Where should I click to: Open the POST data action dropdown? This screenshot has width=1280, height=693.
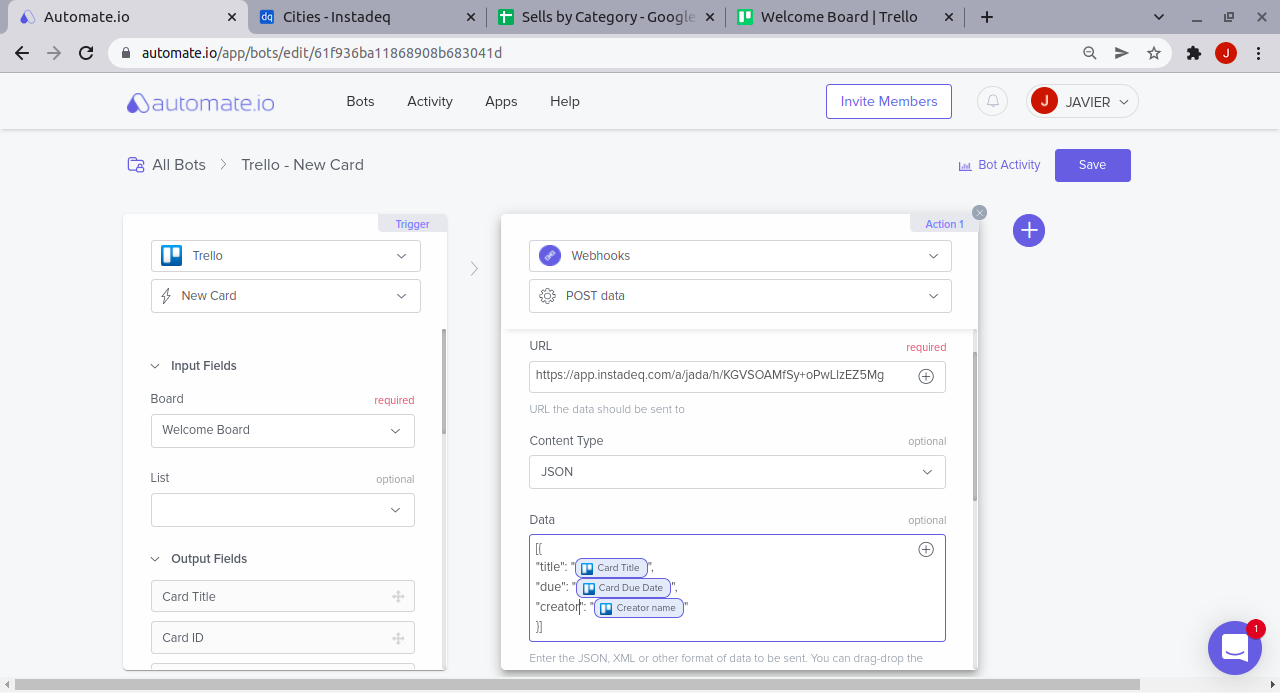740,296
